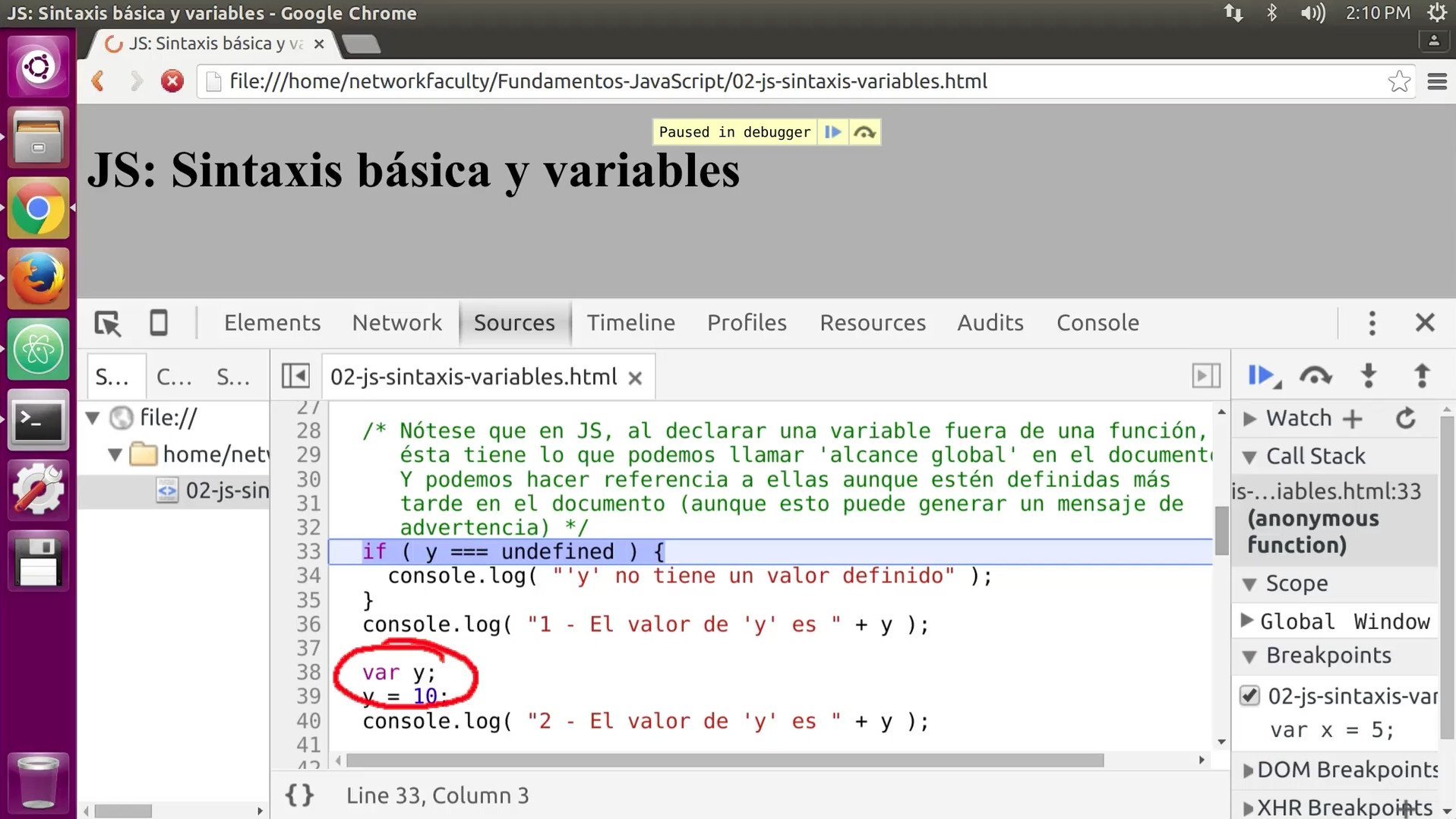Collapse the file:// tree node
Screen dimensions: 1456x819
click(x=93, y=417)
